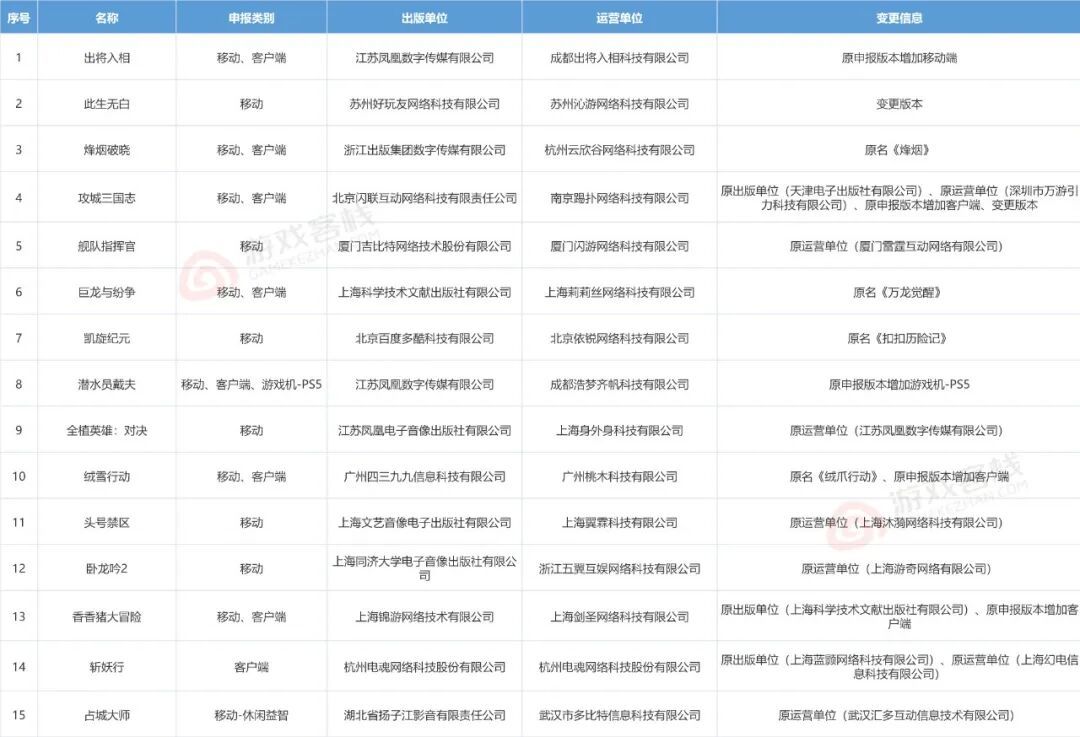Select the 移动-休闲益智 category cell
The width and height of the screenshot is (1080, 737).
point(251,716)
